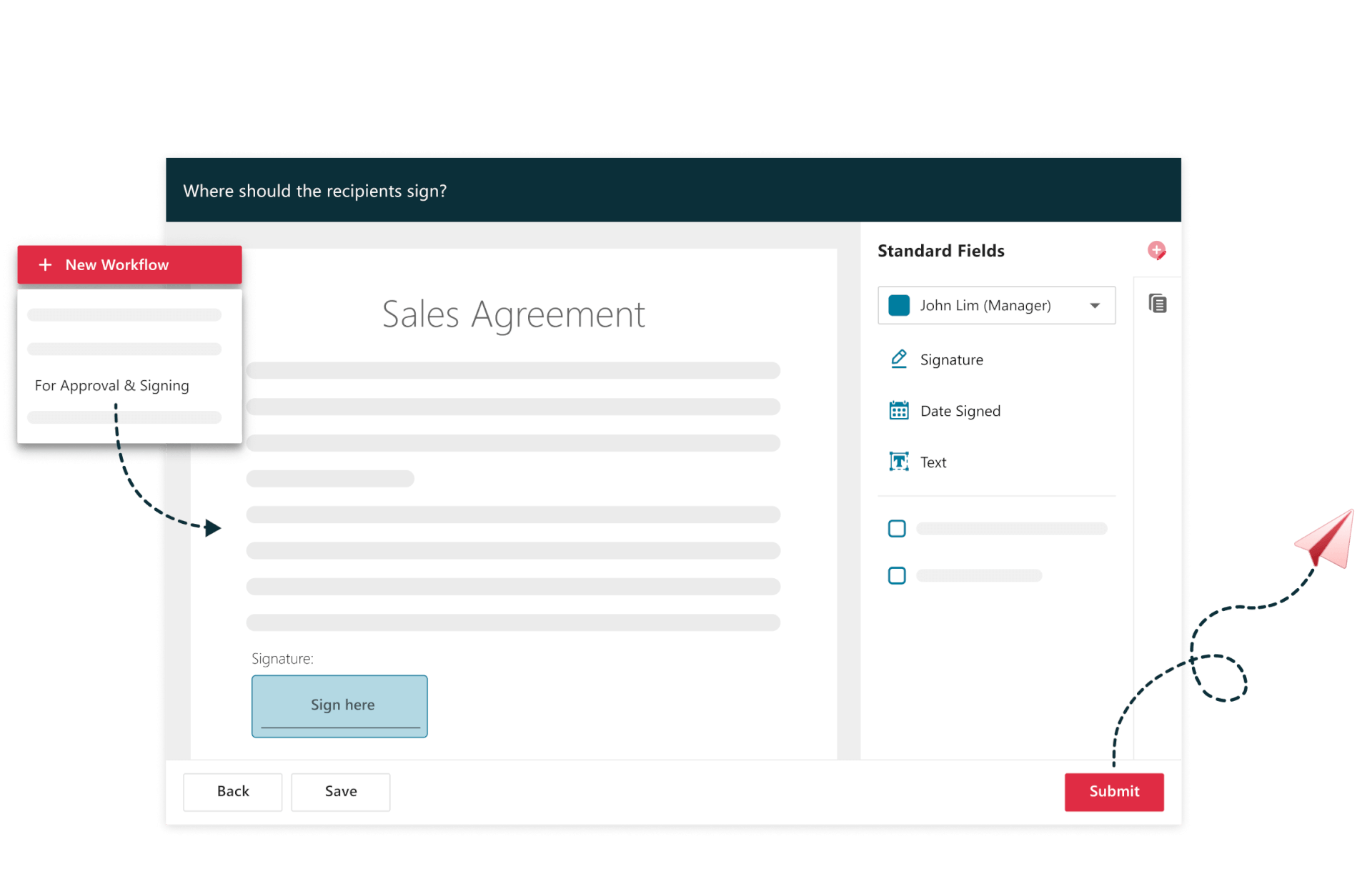Click the Signature field label
The height and width of the screenshot is (884, 1372).
(x=951, y=359)
